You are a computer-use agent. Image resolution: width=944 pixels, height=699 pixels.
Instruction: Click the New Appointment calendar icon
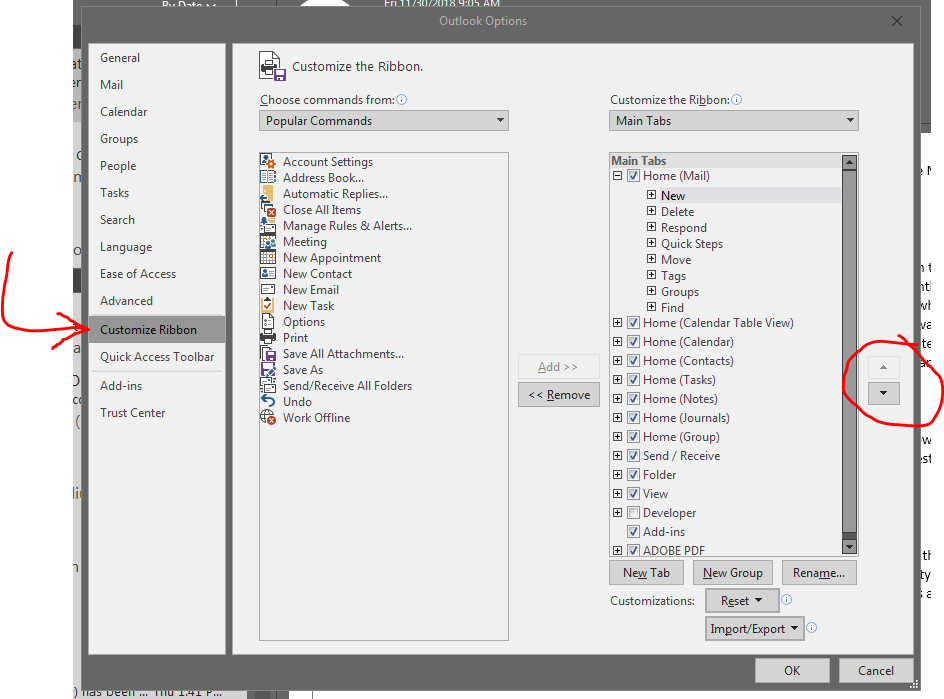click(268, 257)
